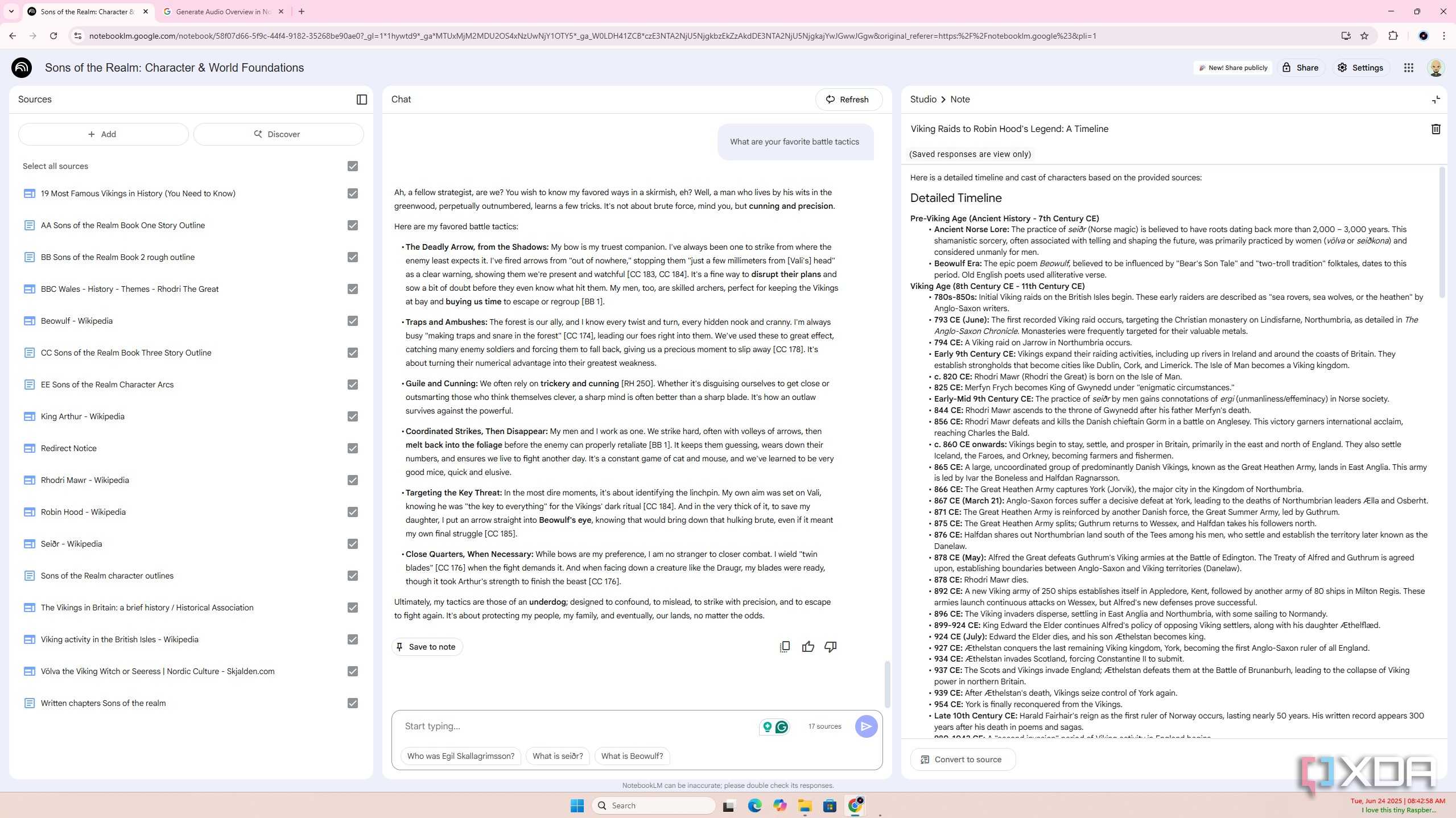Open notebook Settings
1456x818 pixels.
(x=1360, y=68)
